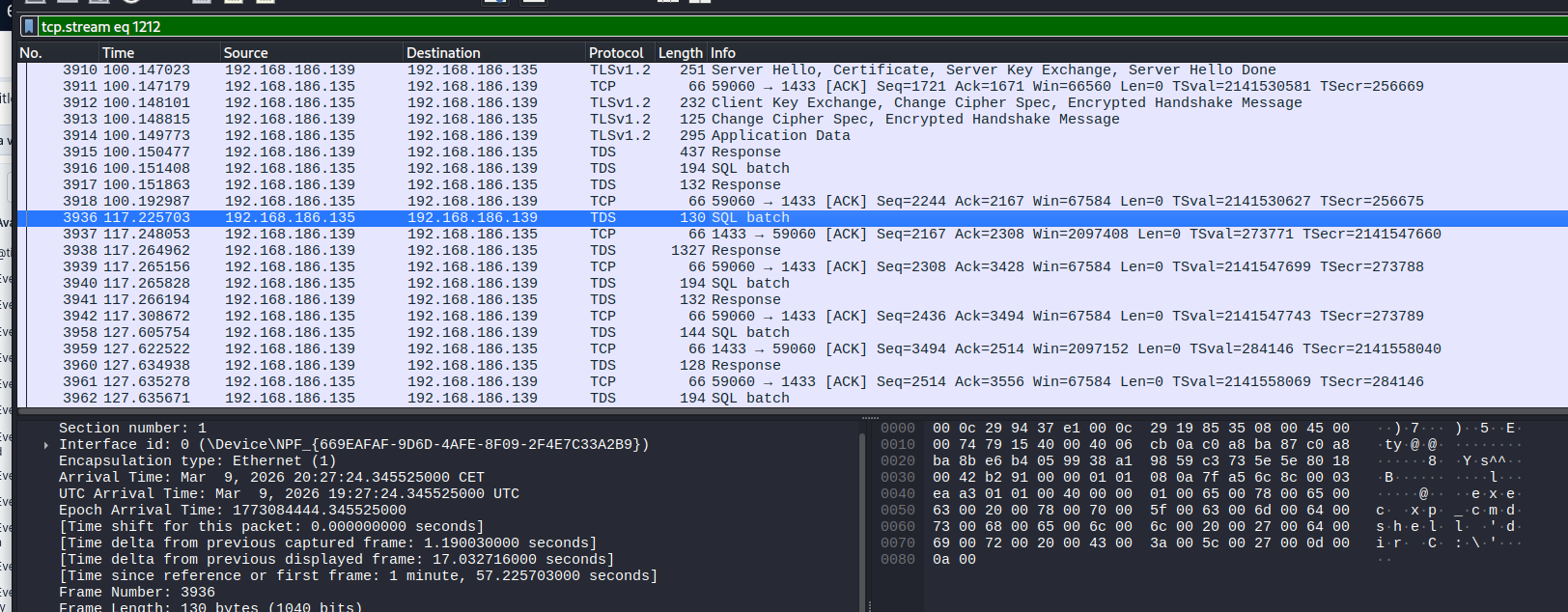This screenshot has width=1568, height=612.
Task: Select packet 3918 TCP ACK row
Action: [x=793, y=202]
